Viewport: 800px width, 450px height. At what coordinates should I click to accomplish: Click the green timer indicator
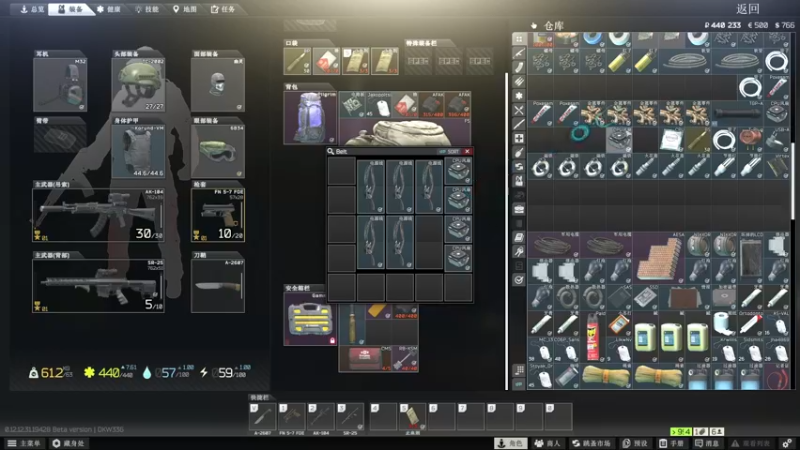[681, 432]
